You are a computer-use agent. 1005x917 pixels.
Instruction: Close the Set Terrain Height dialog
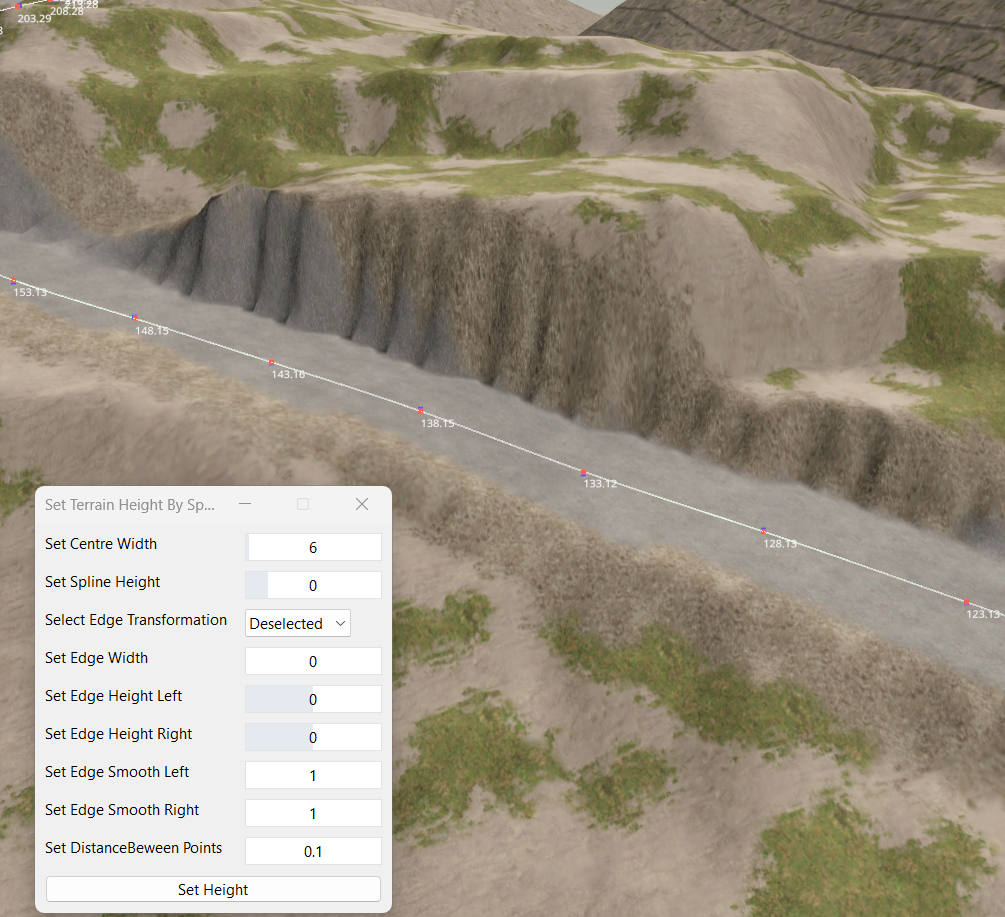tap(362, 505)
